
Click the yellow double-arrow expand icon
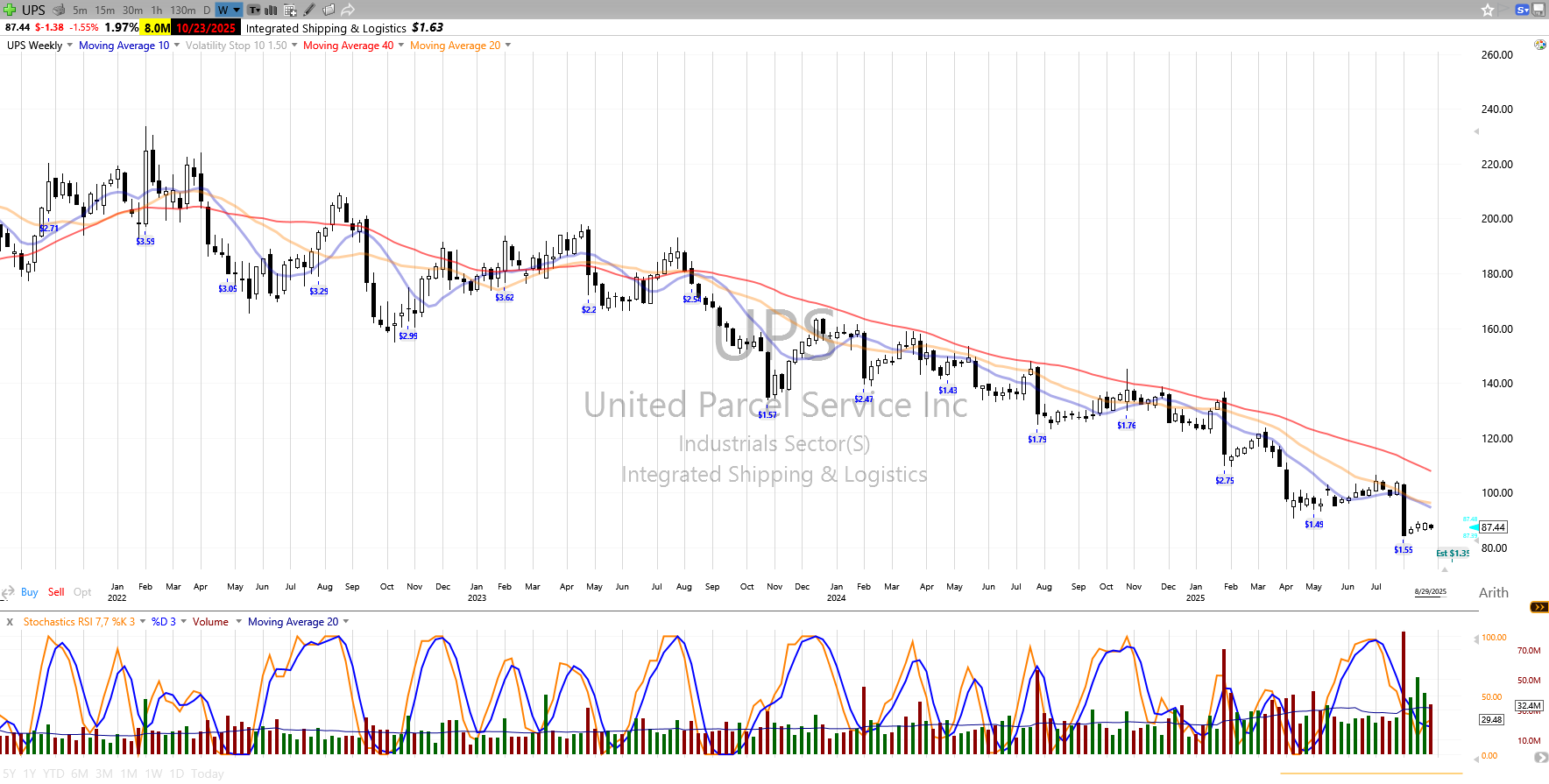pos(1539,606)
